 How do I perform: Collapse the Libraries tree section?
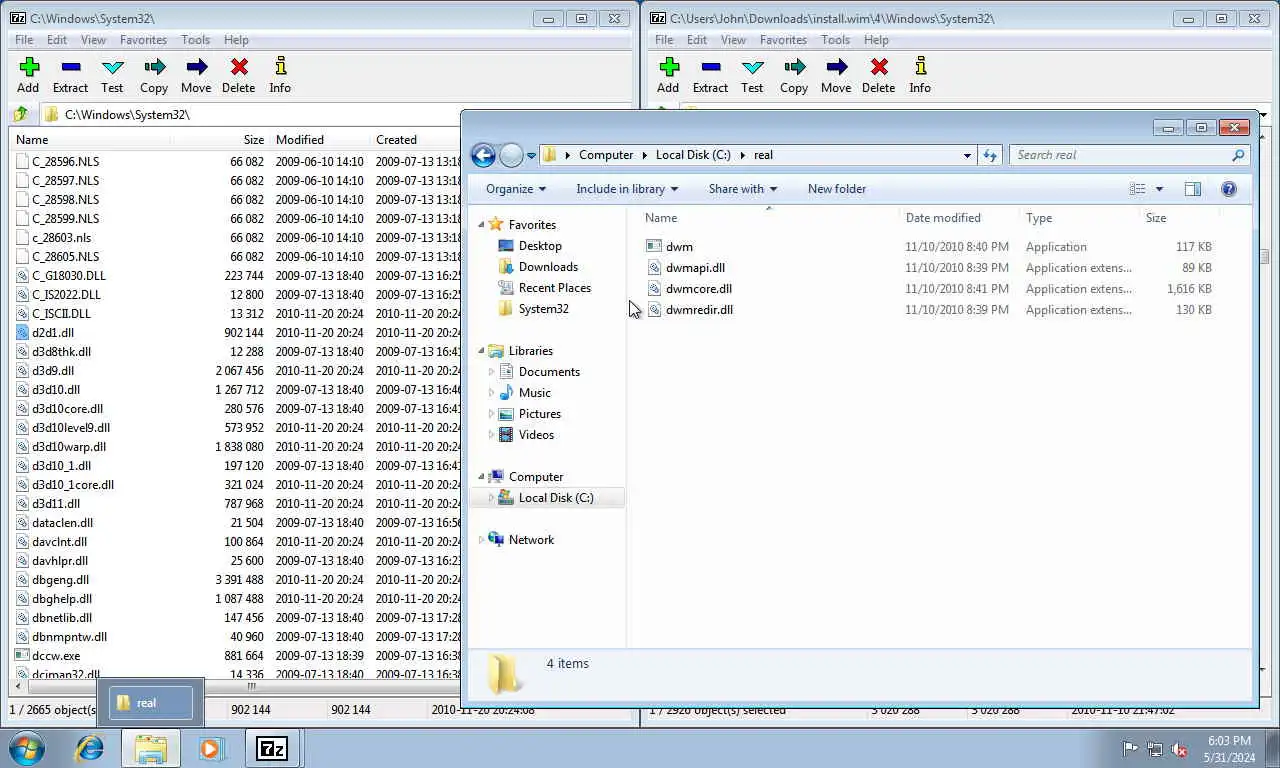click(x=481, y=351)
